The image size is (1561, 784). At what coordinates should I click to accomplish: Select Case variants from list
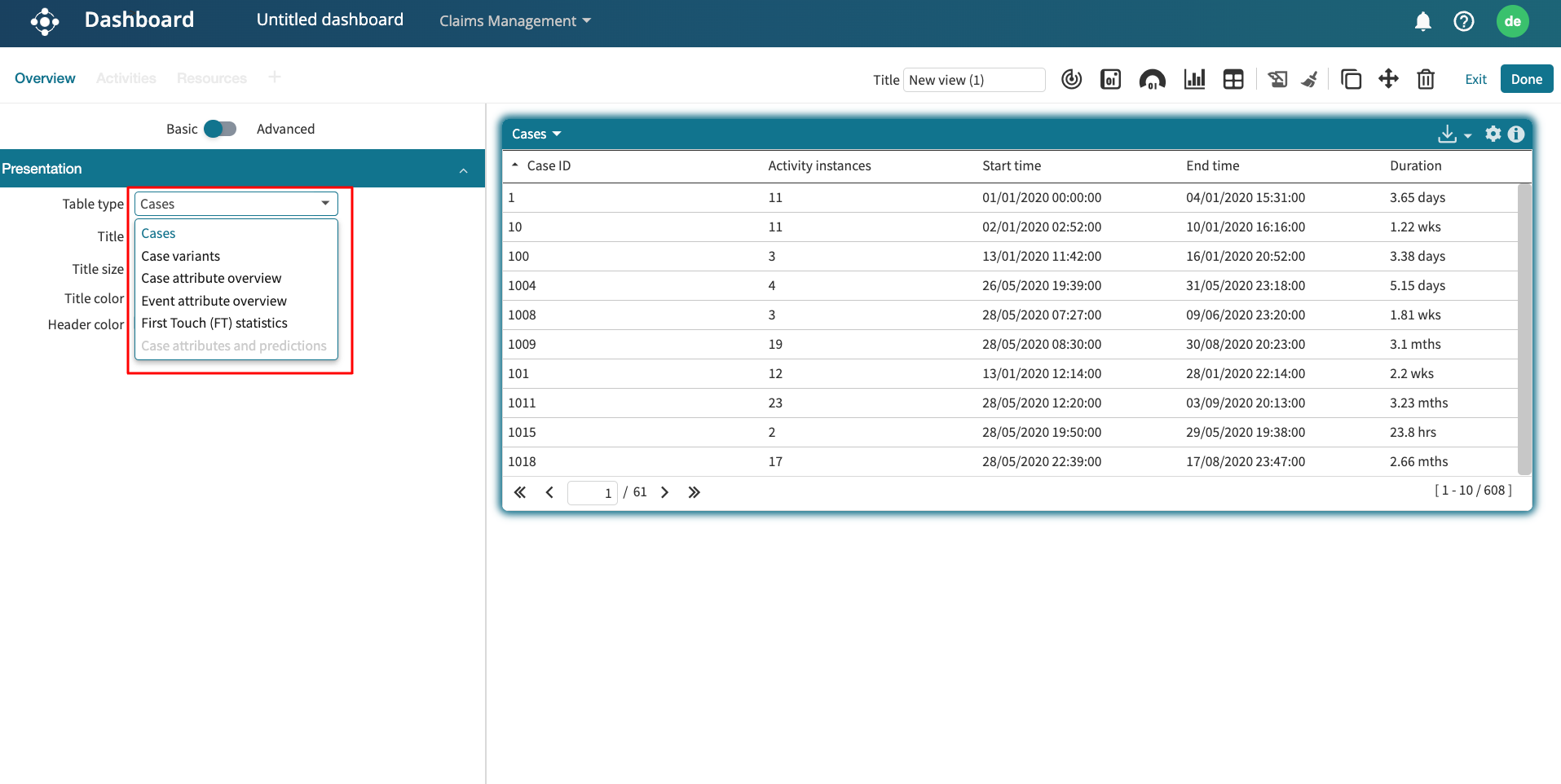click(x=180, y=256)
